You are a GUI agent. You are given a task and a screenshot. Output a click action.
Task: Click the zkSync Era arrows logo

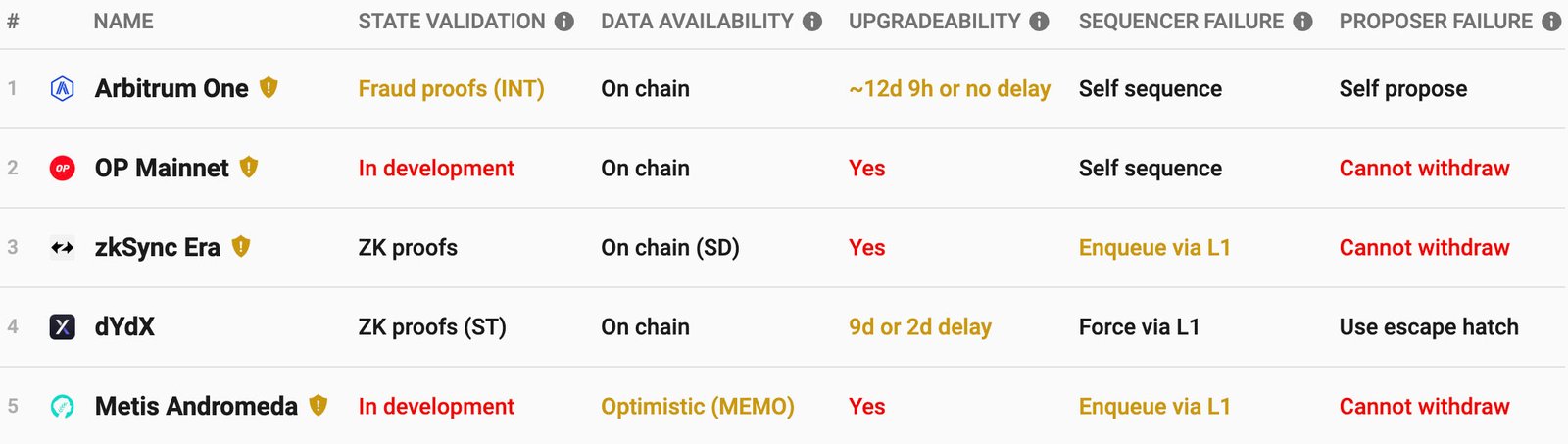tap(63, 248)
